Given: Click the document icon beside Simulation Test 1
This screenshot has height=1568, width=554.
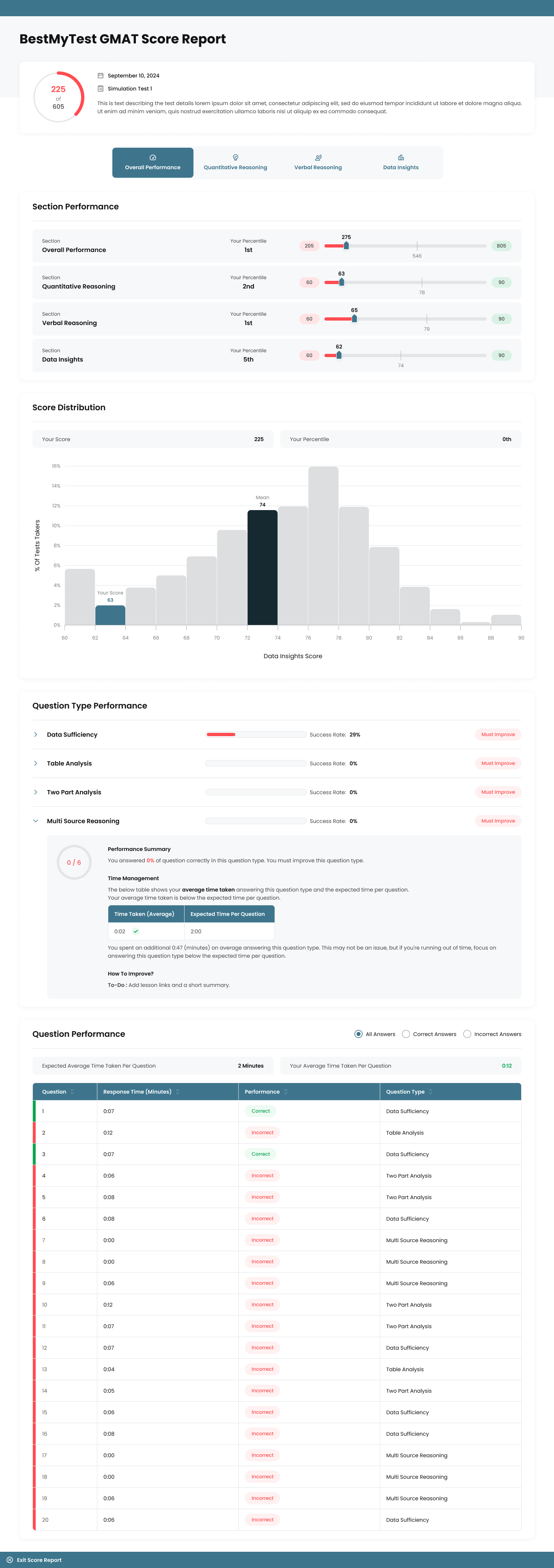Looking at the screenshot, I should [100, 88].
